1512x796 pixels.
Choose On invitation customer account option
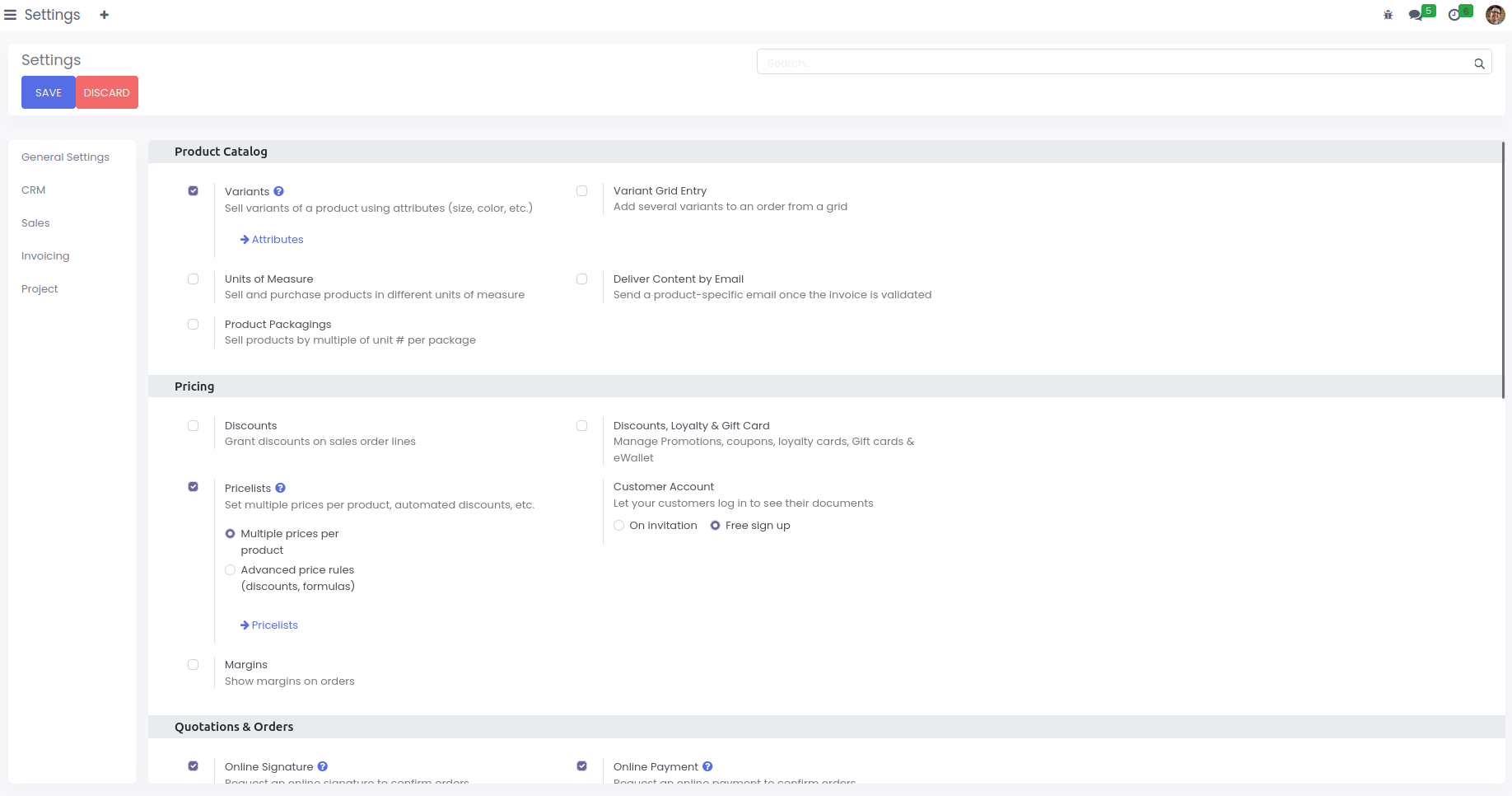pyautogui.click(x=619, y=526)
